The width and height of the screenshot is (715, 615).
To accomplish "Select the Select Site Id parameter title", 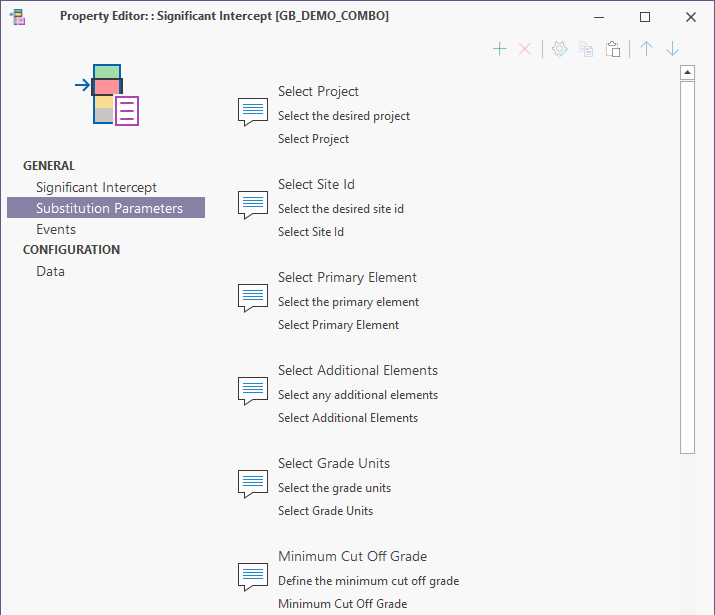I will pyautogui.click(x=316, y=185).
